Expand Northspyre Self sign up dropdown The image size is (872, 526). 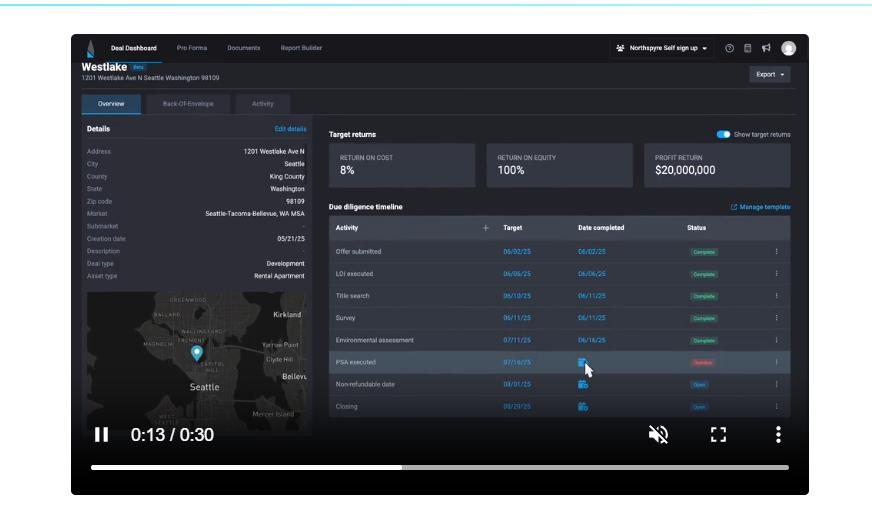[x=662, y=48]
